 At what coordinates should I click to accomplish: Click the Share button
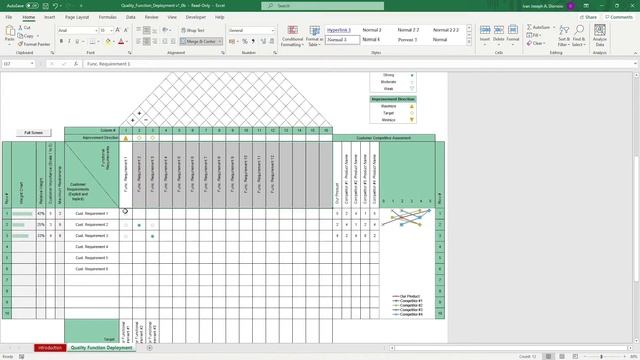(588, 17)
